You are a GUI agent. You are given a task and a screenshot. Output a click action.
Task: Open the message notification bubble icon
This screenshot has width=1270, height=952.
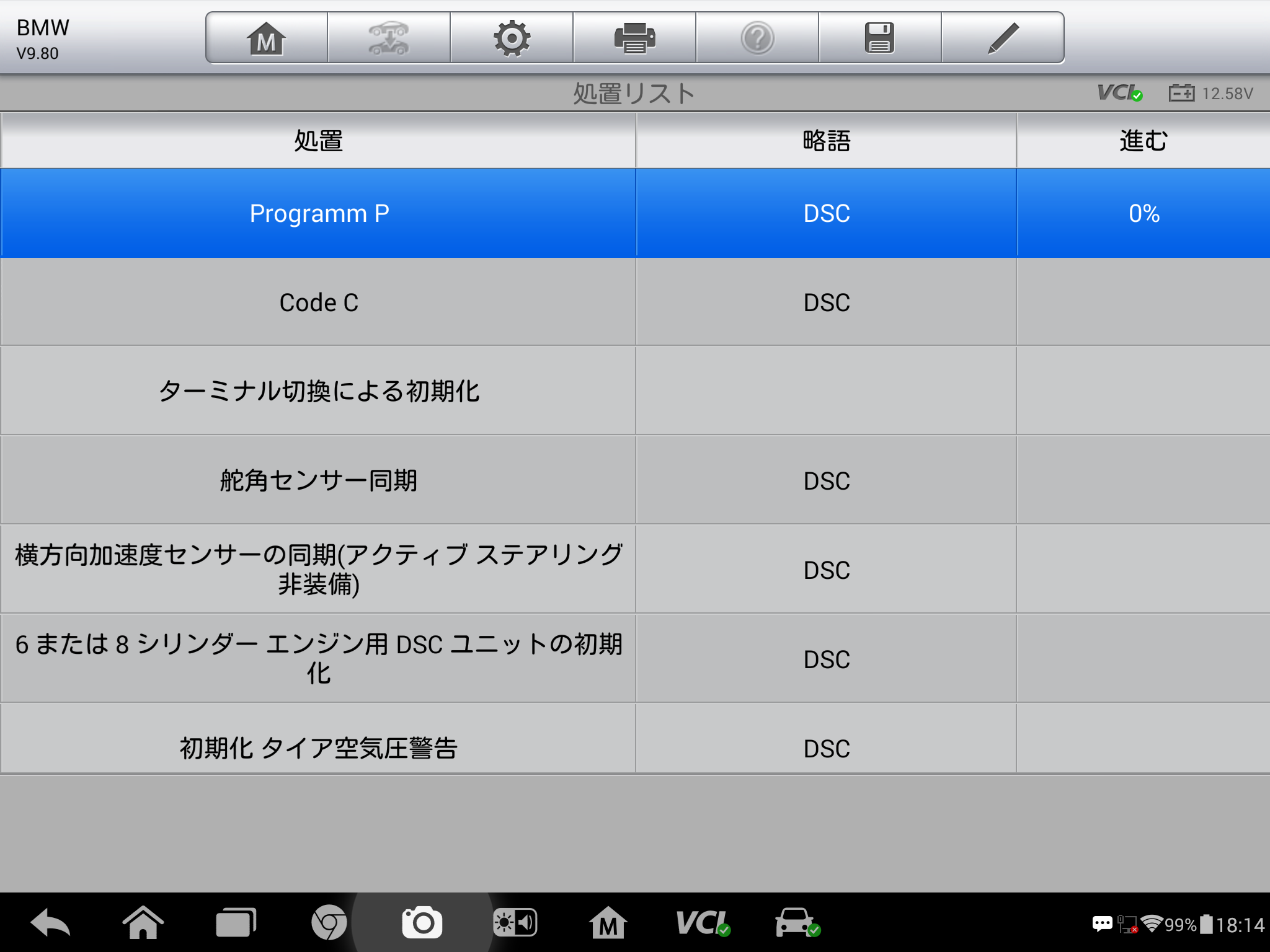1102,924
